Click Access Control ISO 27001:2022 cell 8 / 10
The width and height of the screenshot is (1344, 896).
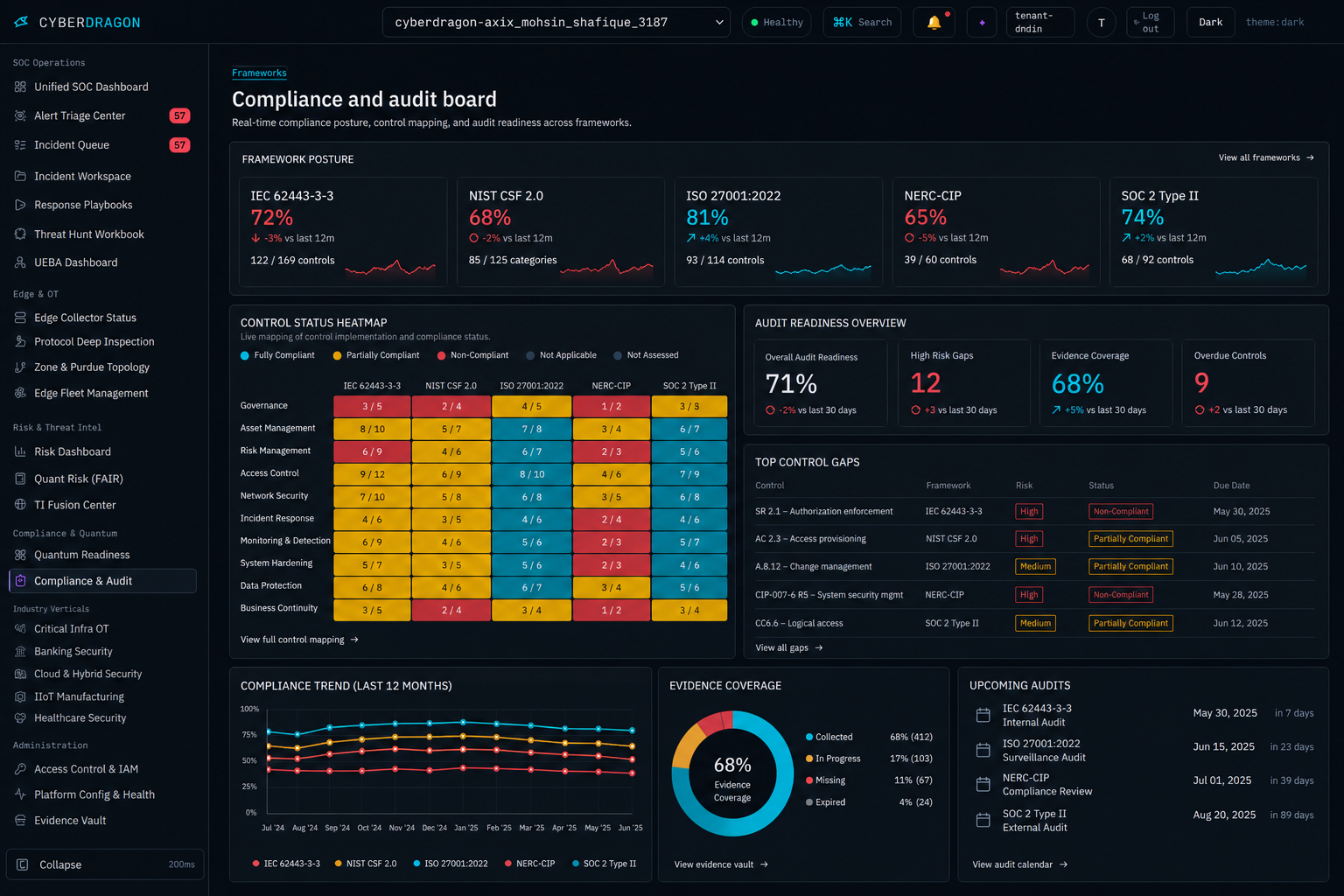(531, 474)
